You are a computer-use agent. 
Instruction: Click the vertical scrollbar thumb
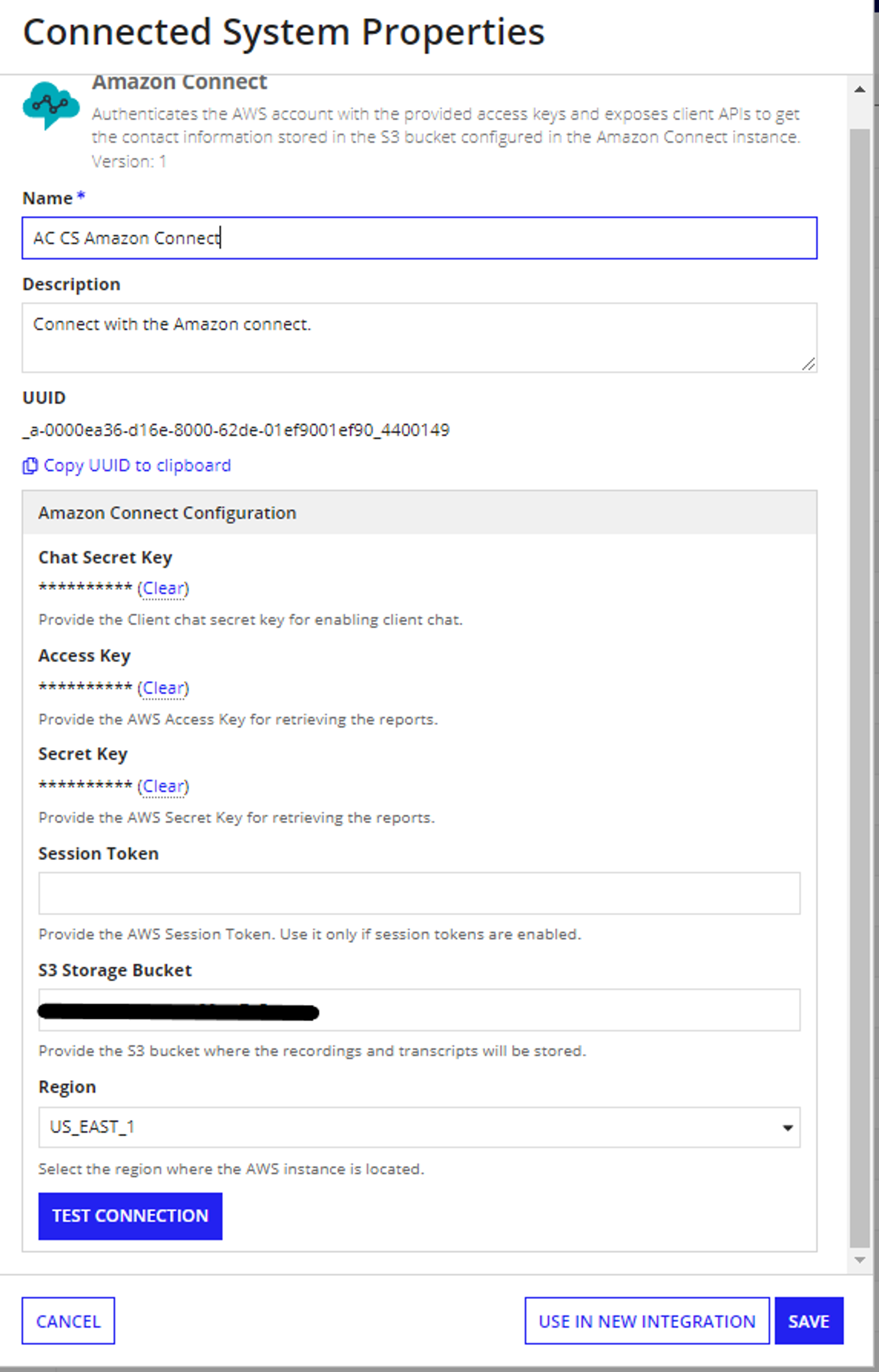point(860,688)
